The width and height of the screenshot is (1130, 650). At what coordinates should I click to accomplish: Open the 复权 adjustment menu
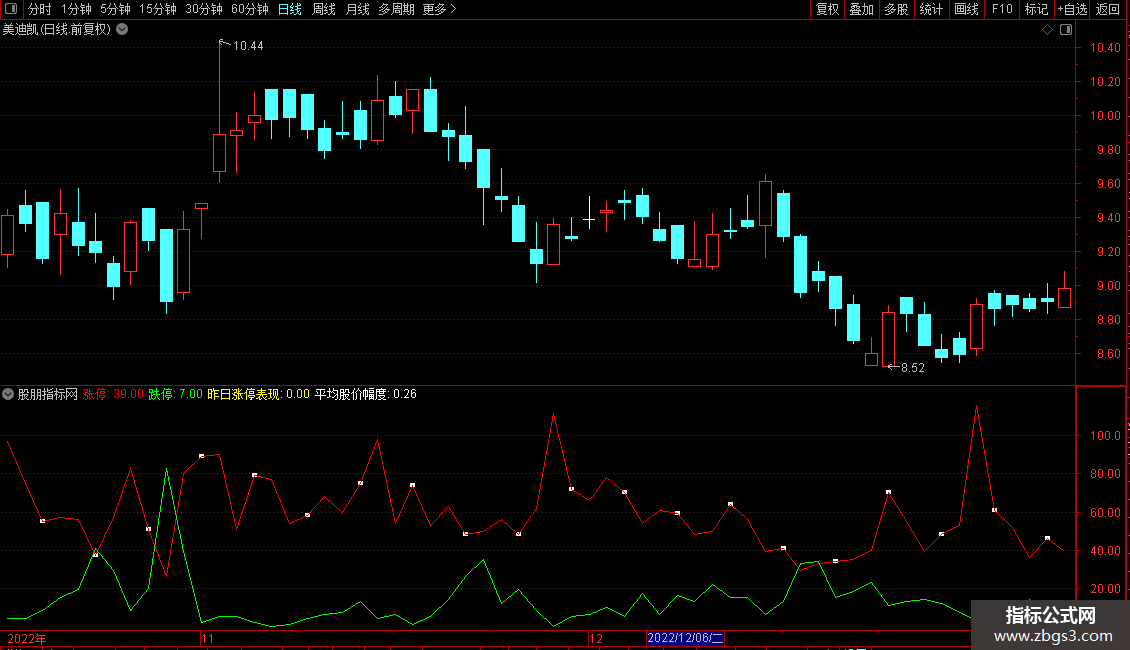click(827, 9)
